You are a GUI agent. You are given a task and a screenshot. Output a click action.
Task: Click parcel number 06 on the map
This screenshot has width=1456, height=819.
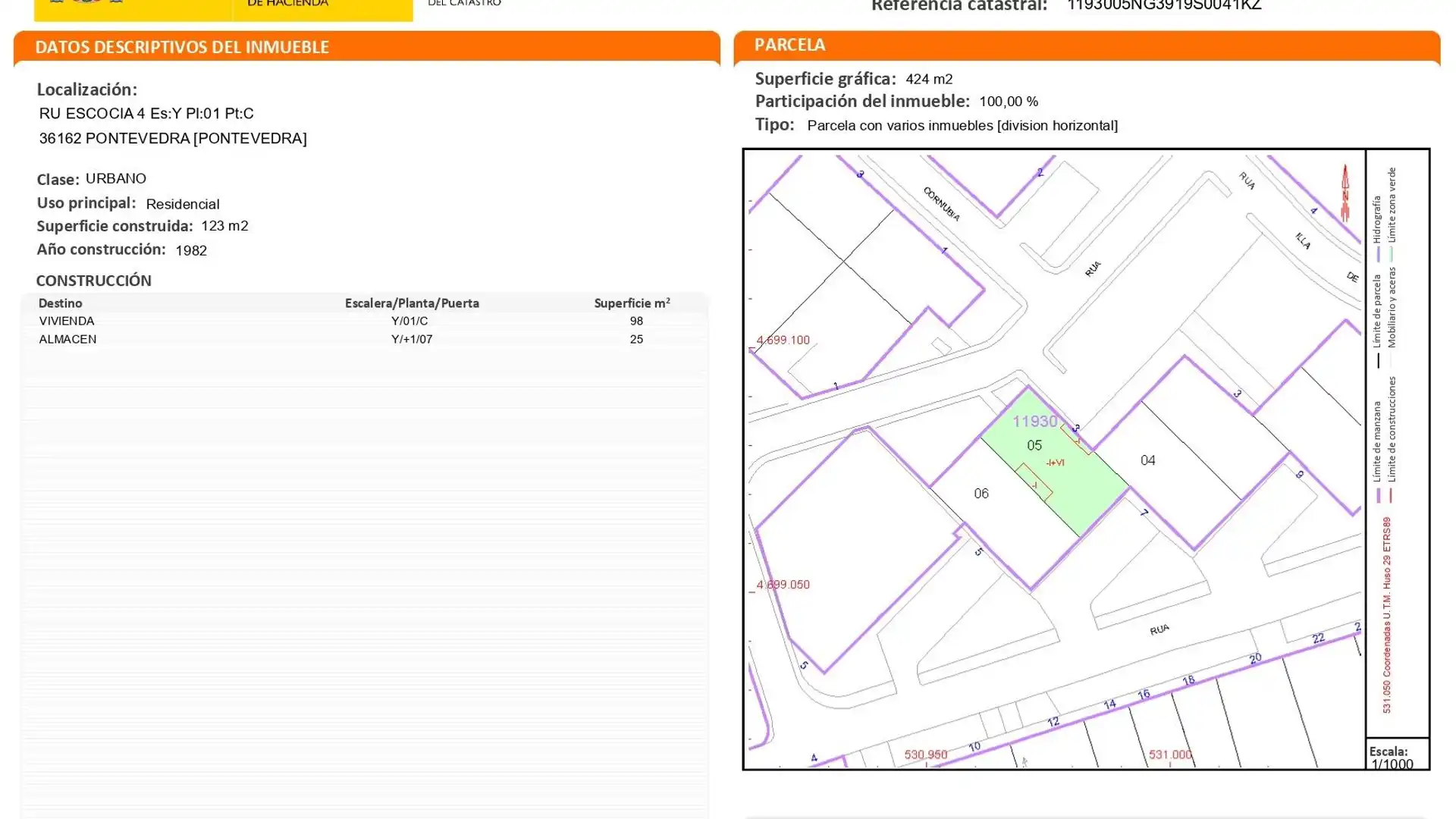(x=981, y=494)
